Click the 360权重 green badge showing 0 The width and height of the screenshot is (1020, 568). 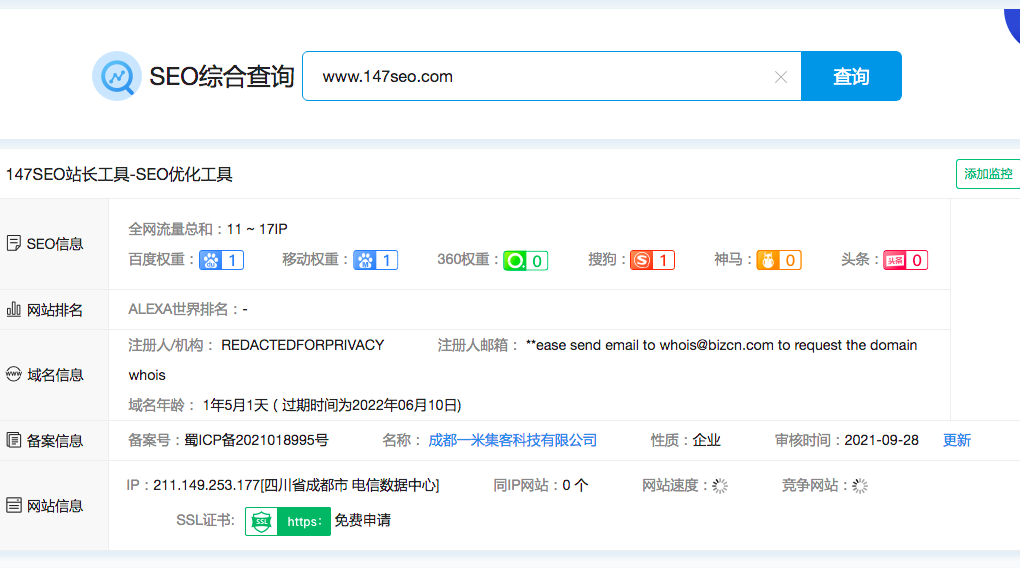pos(526,261)
